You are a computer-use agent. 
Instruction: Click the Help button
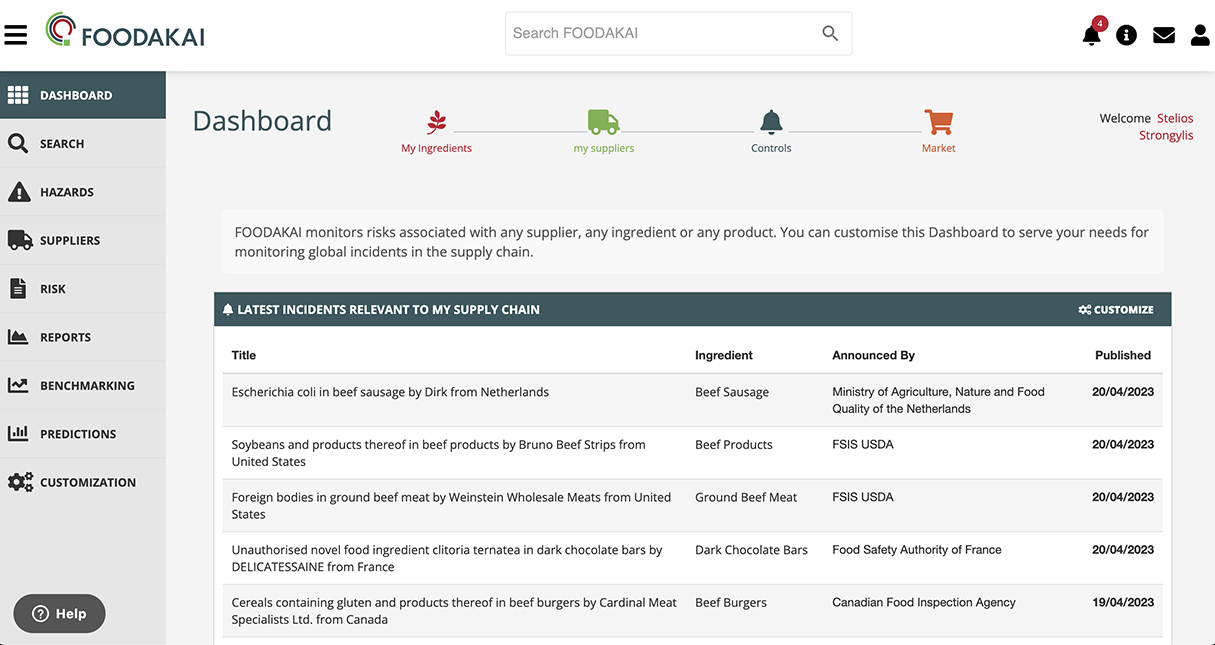(x=59, y=614)
